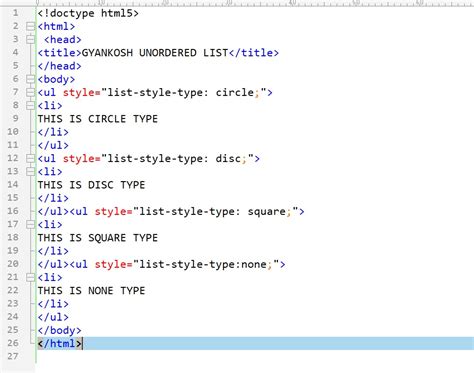Click the red style attribute on line 7
Image resolution: width=474 pixels, height=373 pixels.
point(79,92)
